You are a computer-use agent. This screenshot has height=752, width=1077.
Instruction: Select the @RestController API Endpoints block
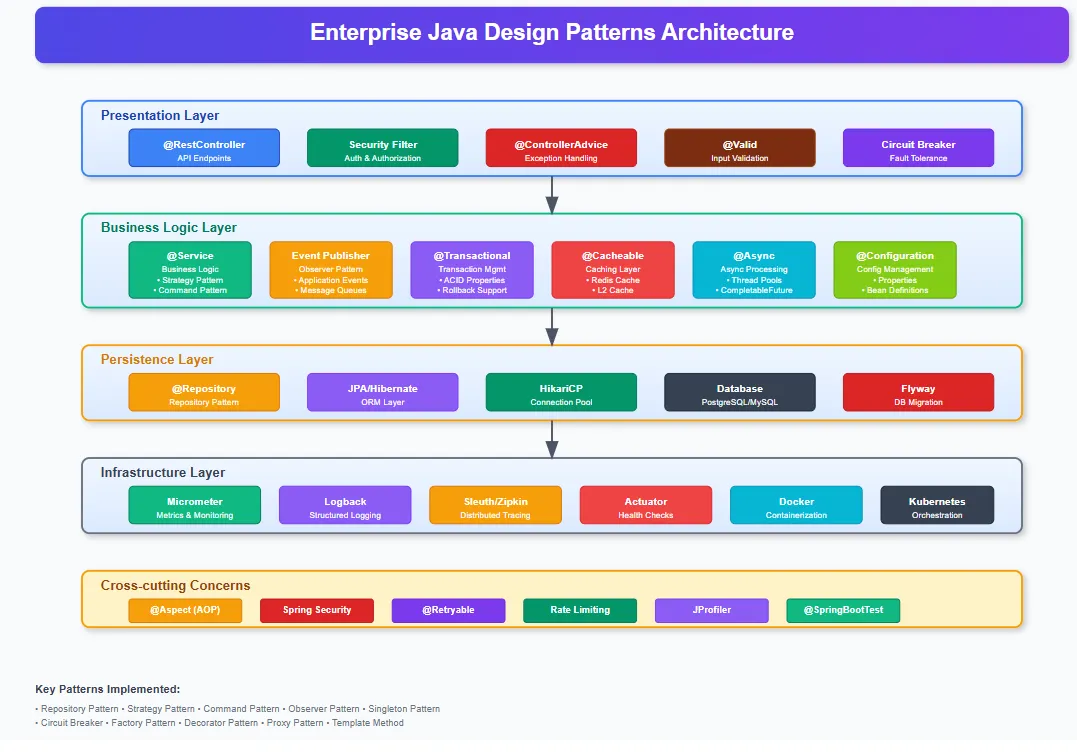[204, 147]
